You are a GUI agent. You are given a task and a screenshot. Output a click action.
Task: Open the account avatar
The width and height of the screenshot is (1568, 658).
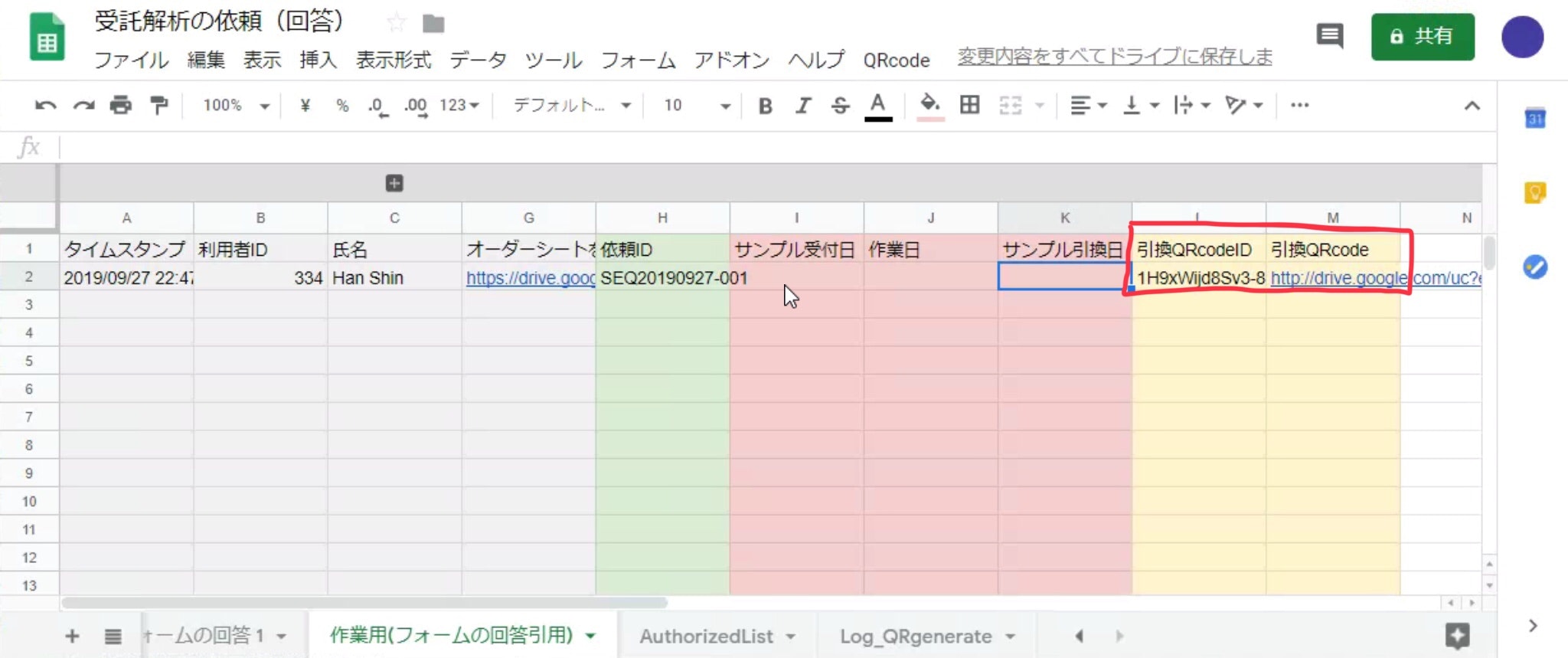pyautogui.click(x=1522, y=37)
